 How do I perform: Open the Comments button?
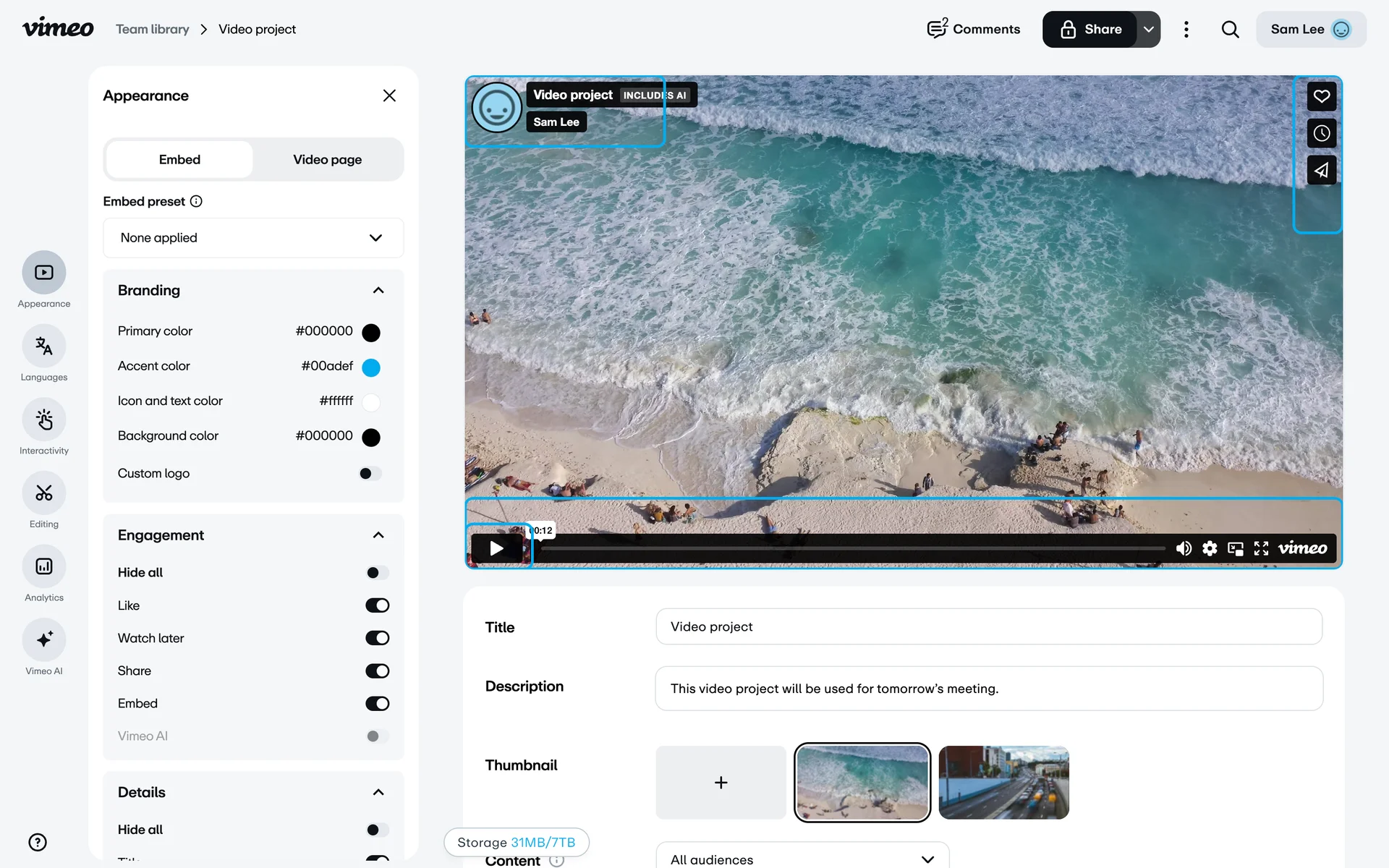[974, 30]
